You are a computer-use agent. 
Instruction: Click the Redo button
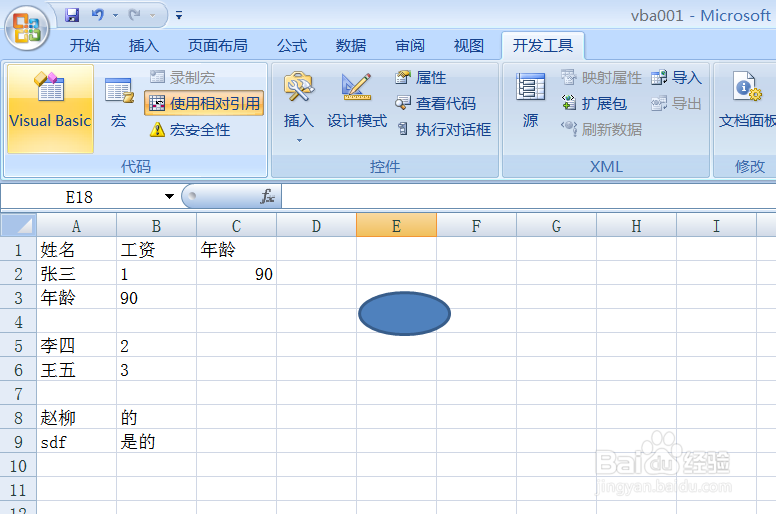(x=135, y=15)
